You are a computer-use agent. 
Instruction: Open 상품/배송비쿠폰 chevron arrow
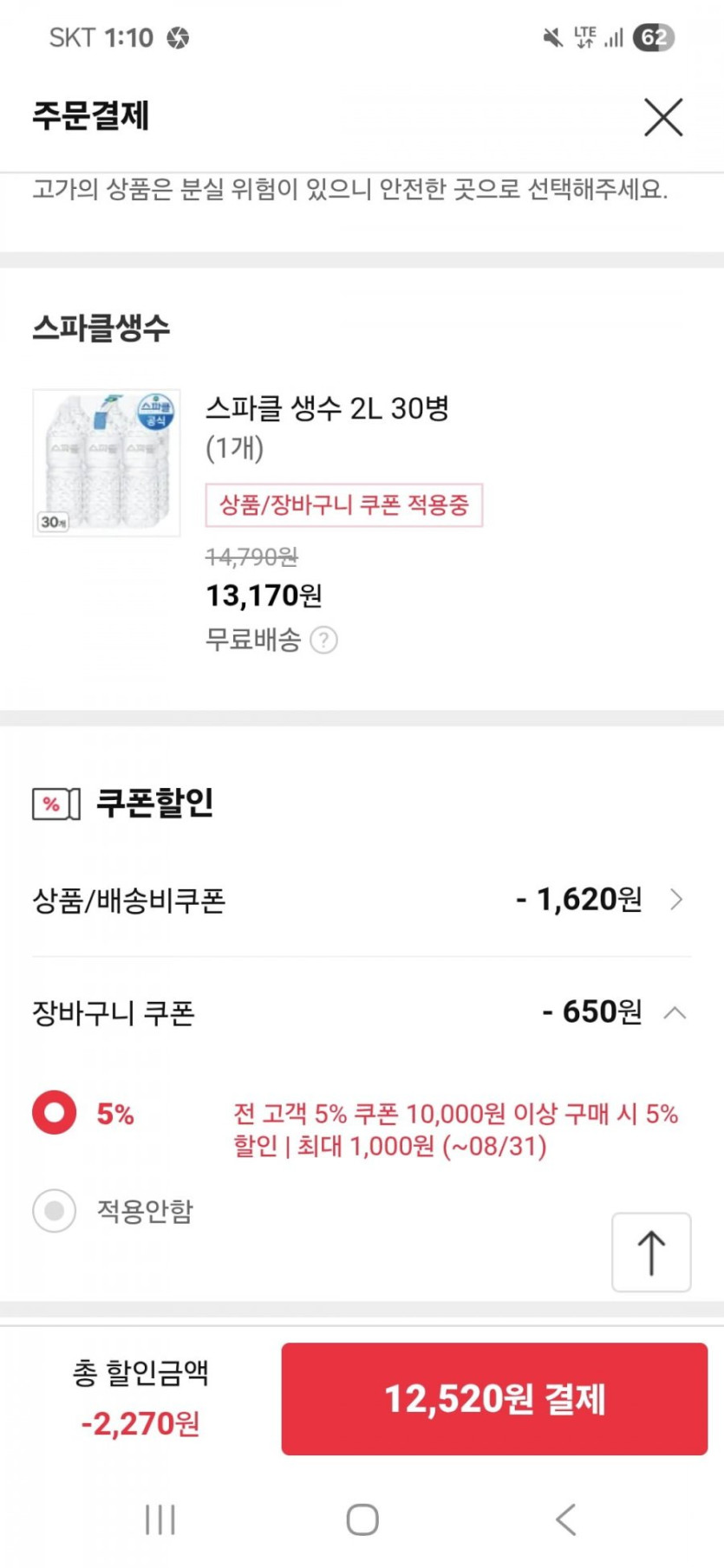(x=677, y=900)
